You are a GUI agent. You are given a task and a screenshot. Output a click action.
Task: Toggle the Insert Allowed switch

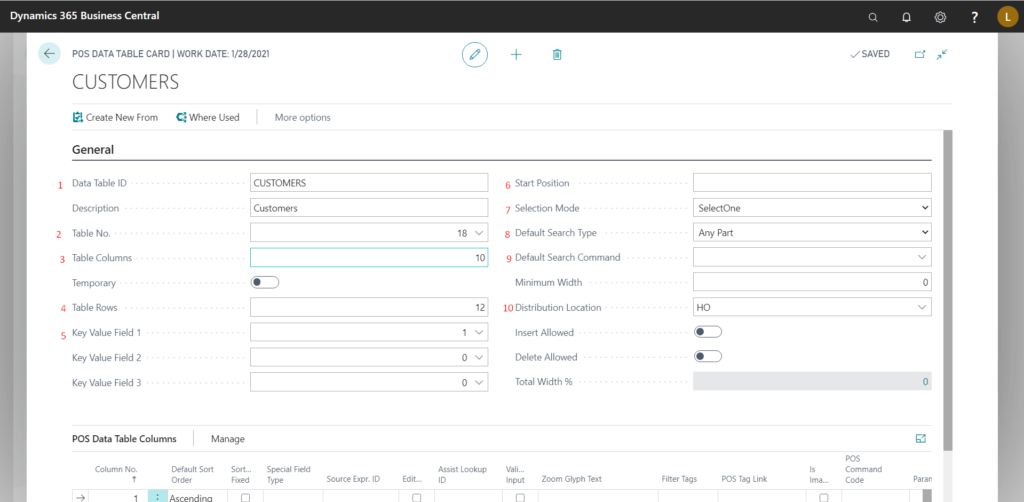point(707,332)
